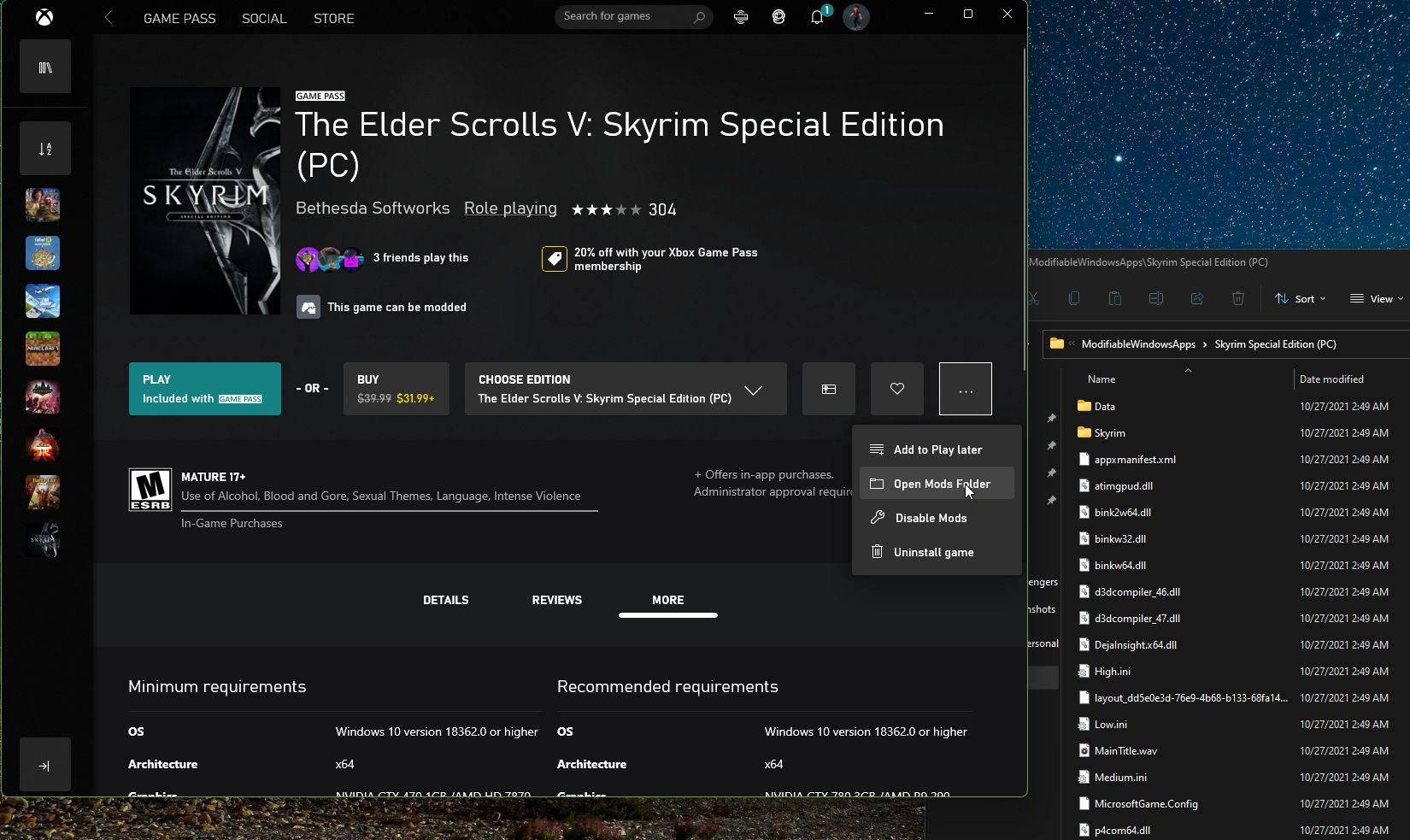Expand the Sort dropdown in Explorer
The width and height of the screenshot is (1410, 840).
pyautogui.click(x=1300, y=298)
